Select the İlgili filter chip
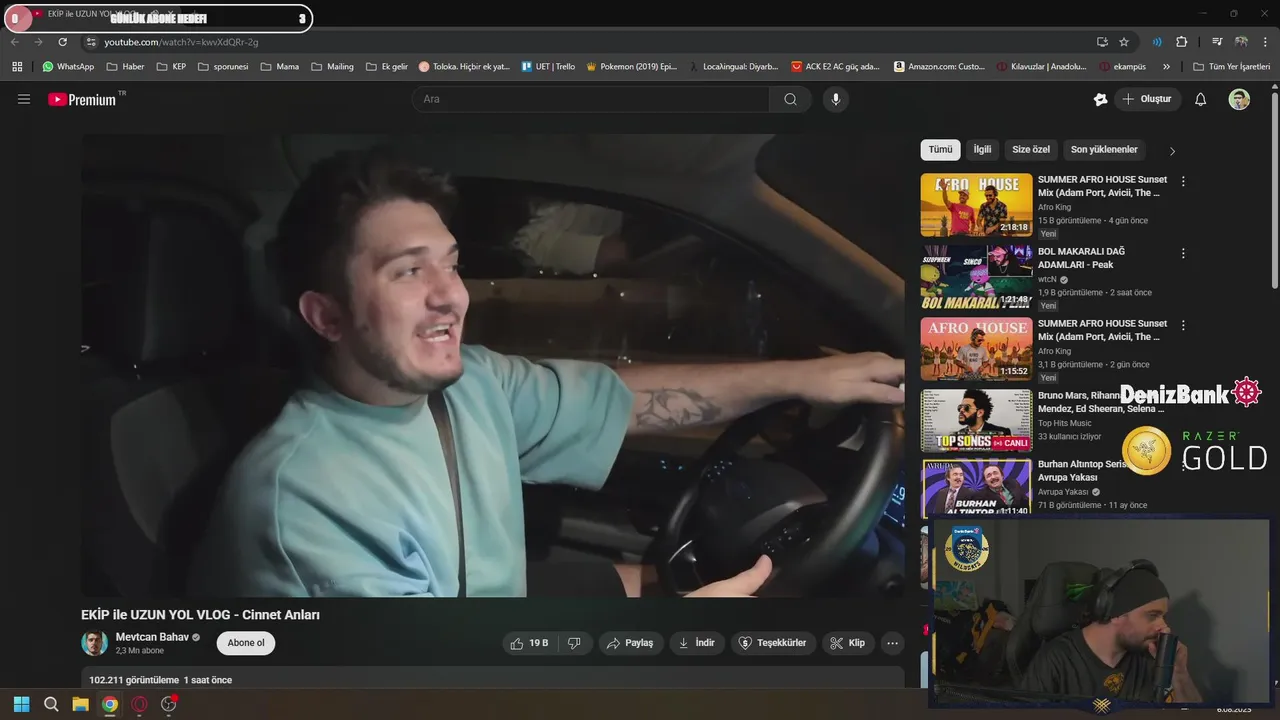 pos(983,150)
